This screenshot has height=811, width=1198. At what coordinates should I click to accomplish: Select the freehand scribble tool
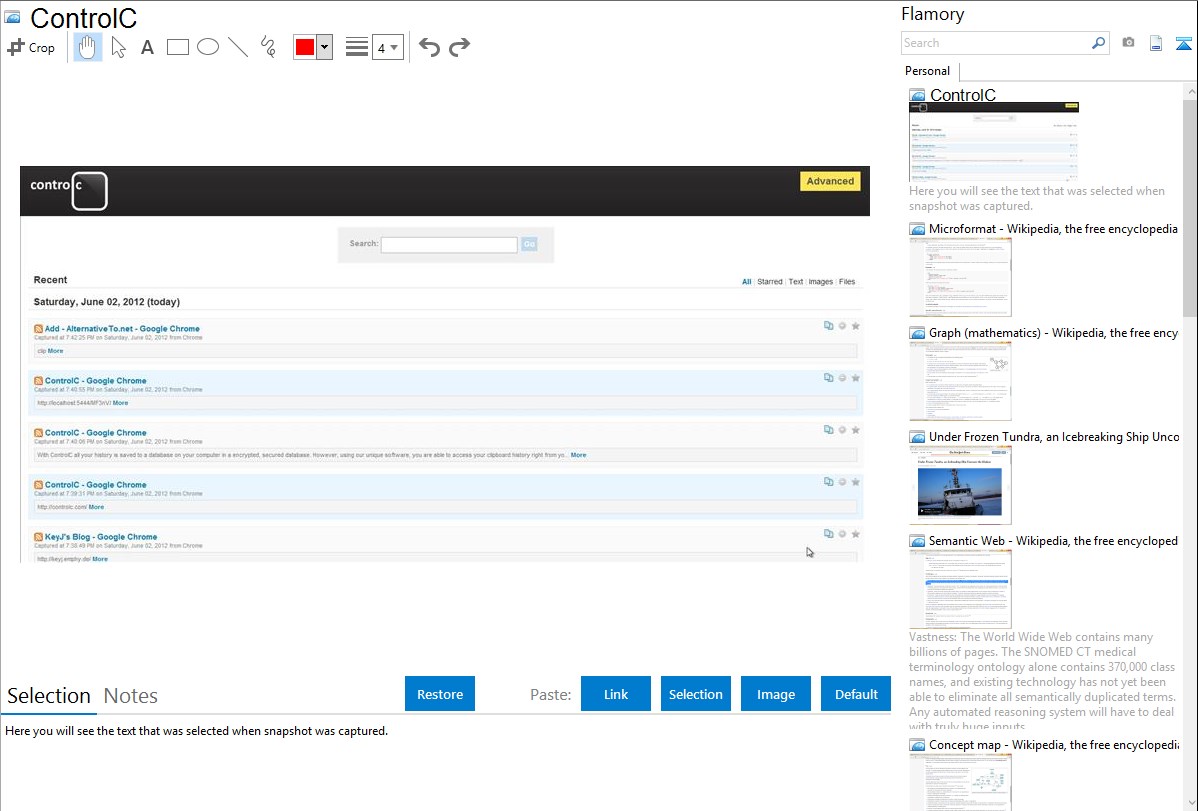click(x=267, y=47)
